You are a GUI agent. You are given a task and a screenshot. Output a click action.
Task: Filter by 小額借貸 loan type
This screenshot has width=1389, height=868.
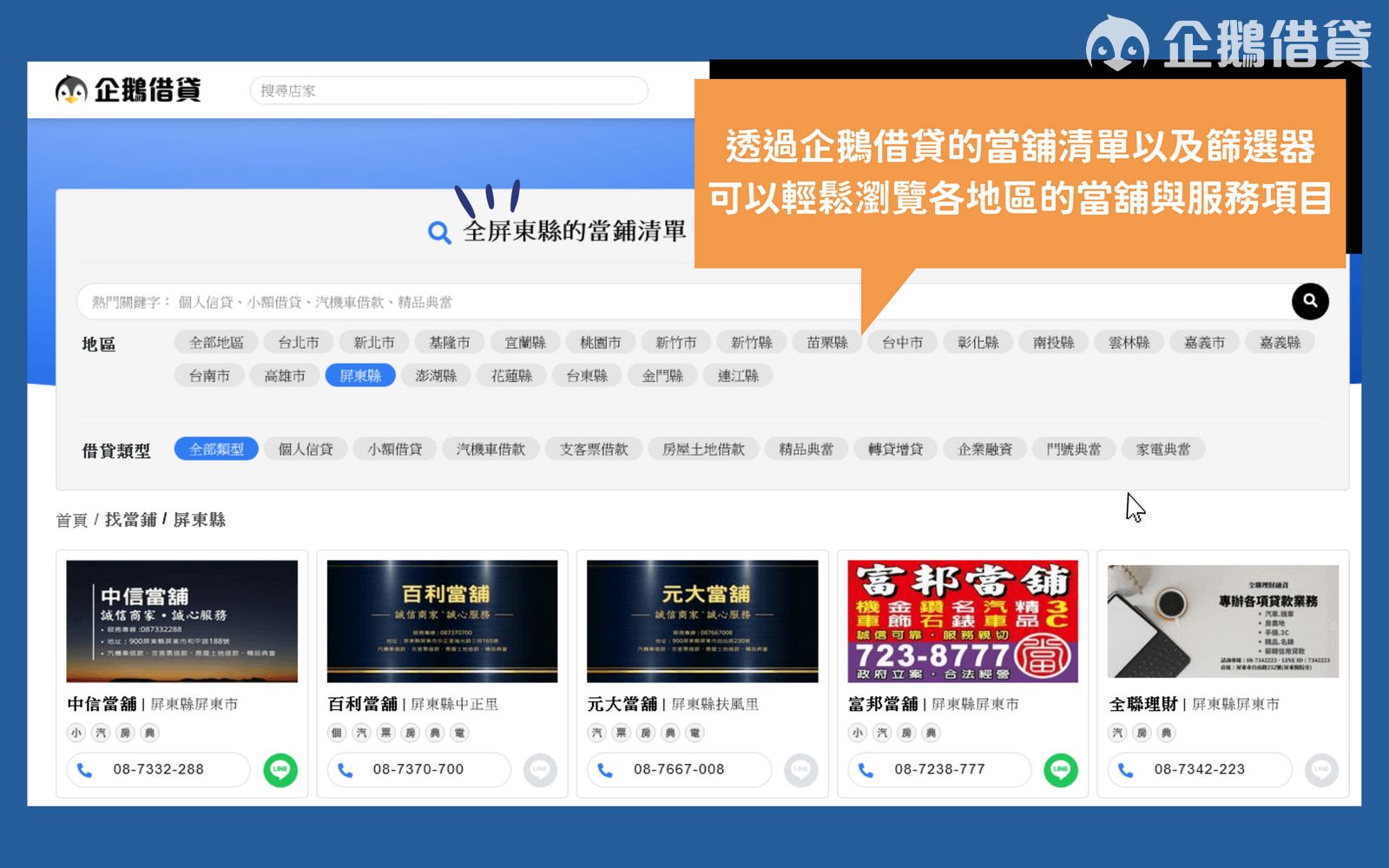[x=395, y=449]
